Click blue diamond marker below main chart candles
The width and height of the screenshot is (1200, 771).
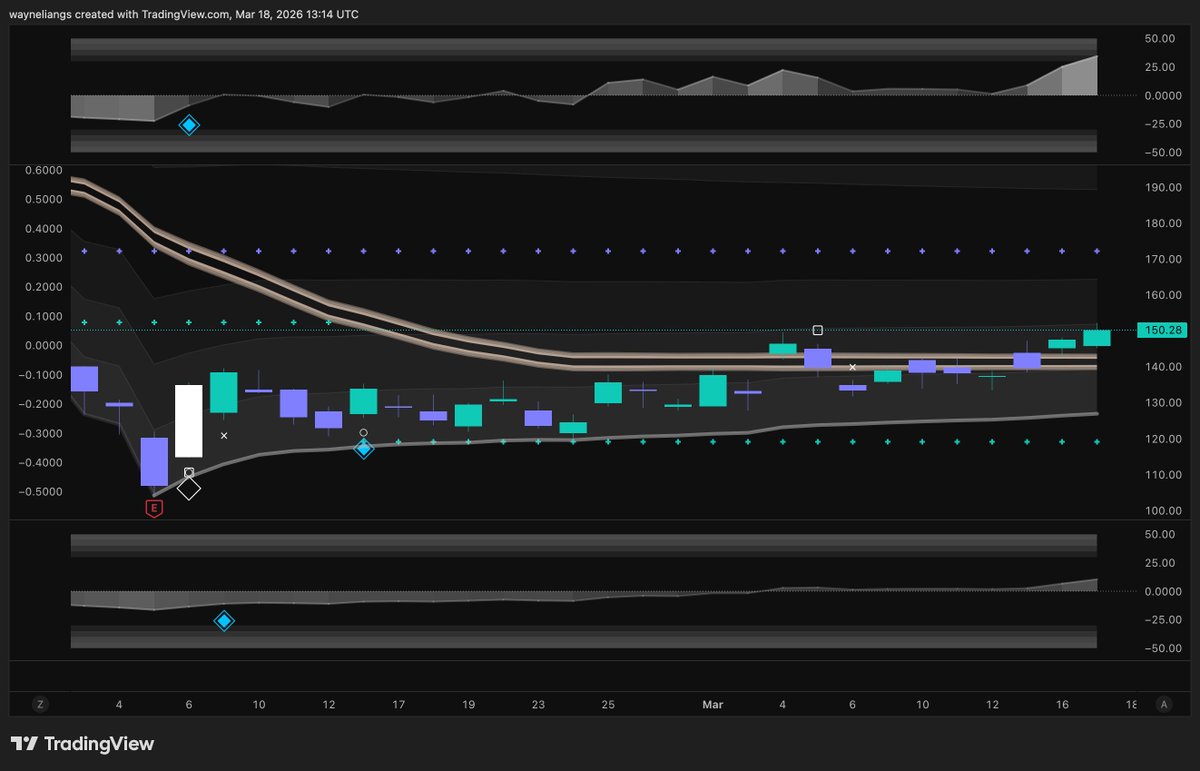[364, 448]
